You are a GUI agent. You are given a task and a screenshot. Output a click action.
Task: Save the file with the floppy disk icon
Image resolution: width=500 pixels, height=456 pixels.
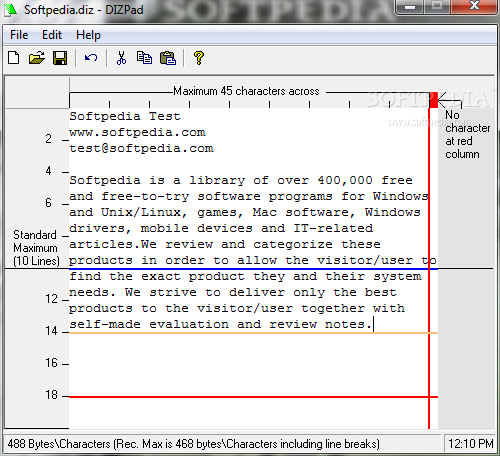(x=60, y=58)
